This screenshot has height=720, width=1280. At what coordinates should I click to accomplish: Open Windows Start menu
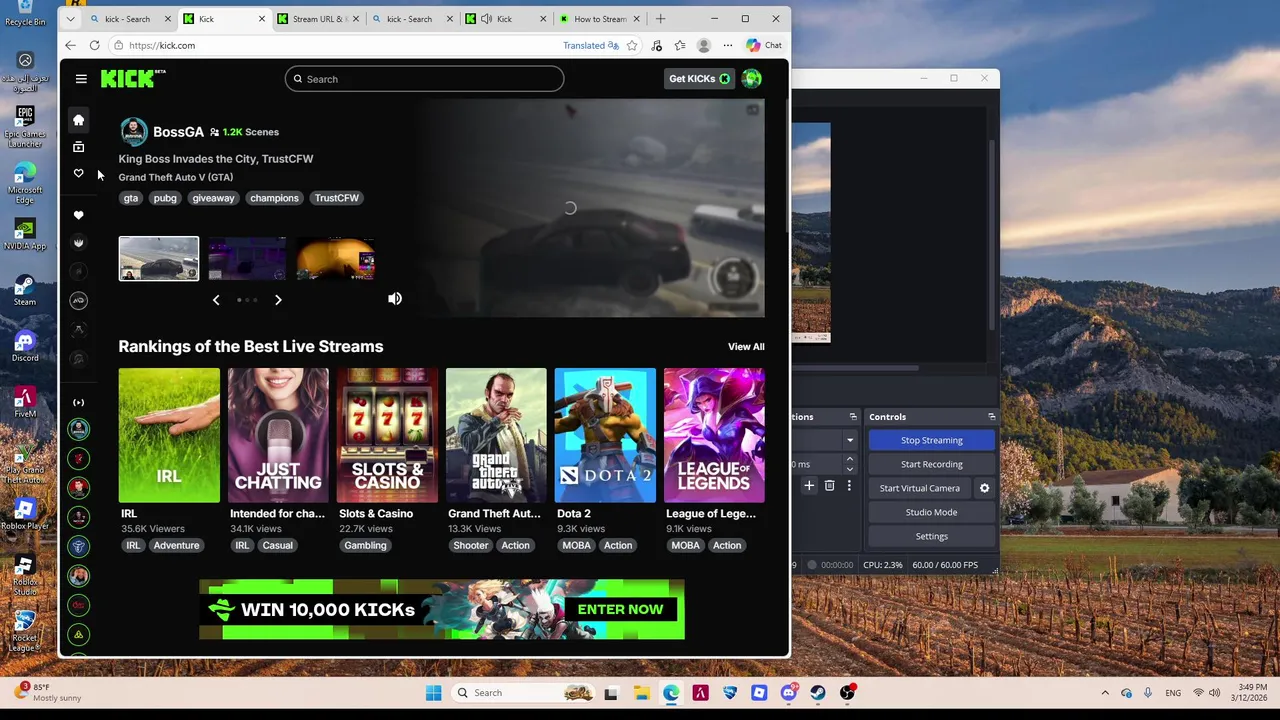coord(433,693)
